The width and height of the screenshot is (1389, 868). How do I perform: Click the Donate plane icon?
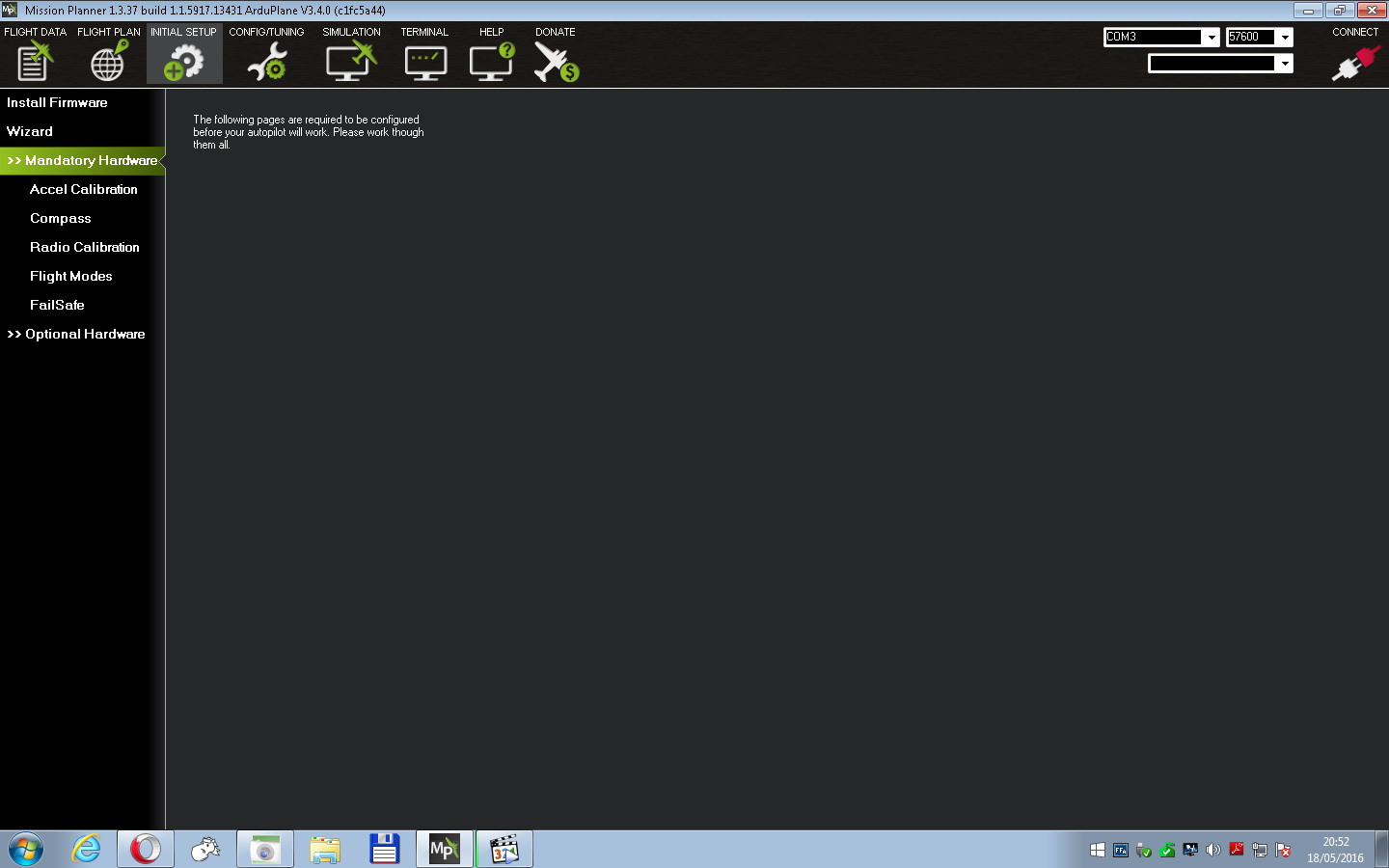(x=556, y=62)
